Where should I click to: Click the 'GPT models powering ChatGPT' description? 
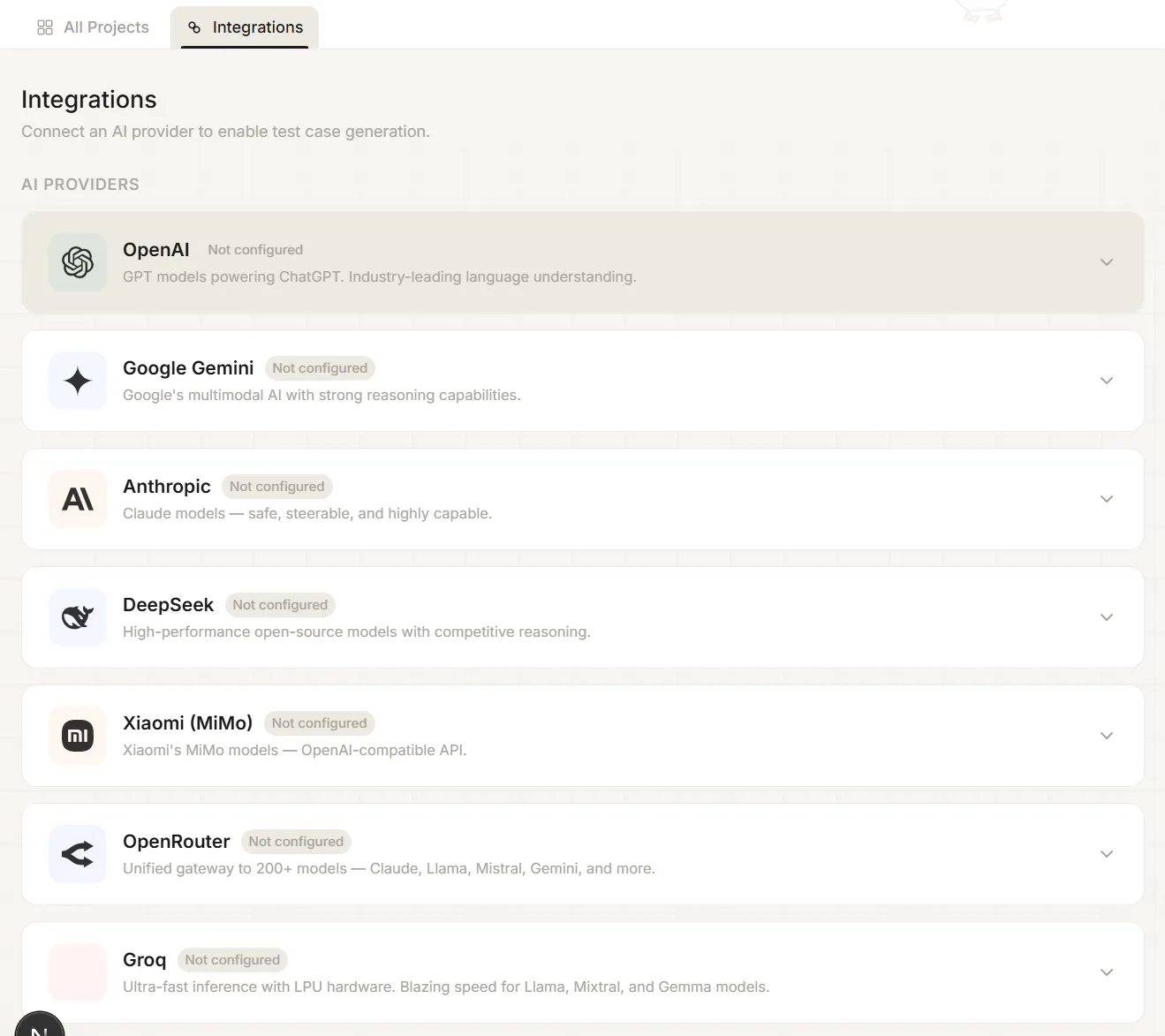[380, 276]
